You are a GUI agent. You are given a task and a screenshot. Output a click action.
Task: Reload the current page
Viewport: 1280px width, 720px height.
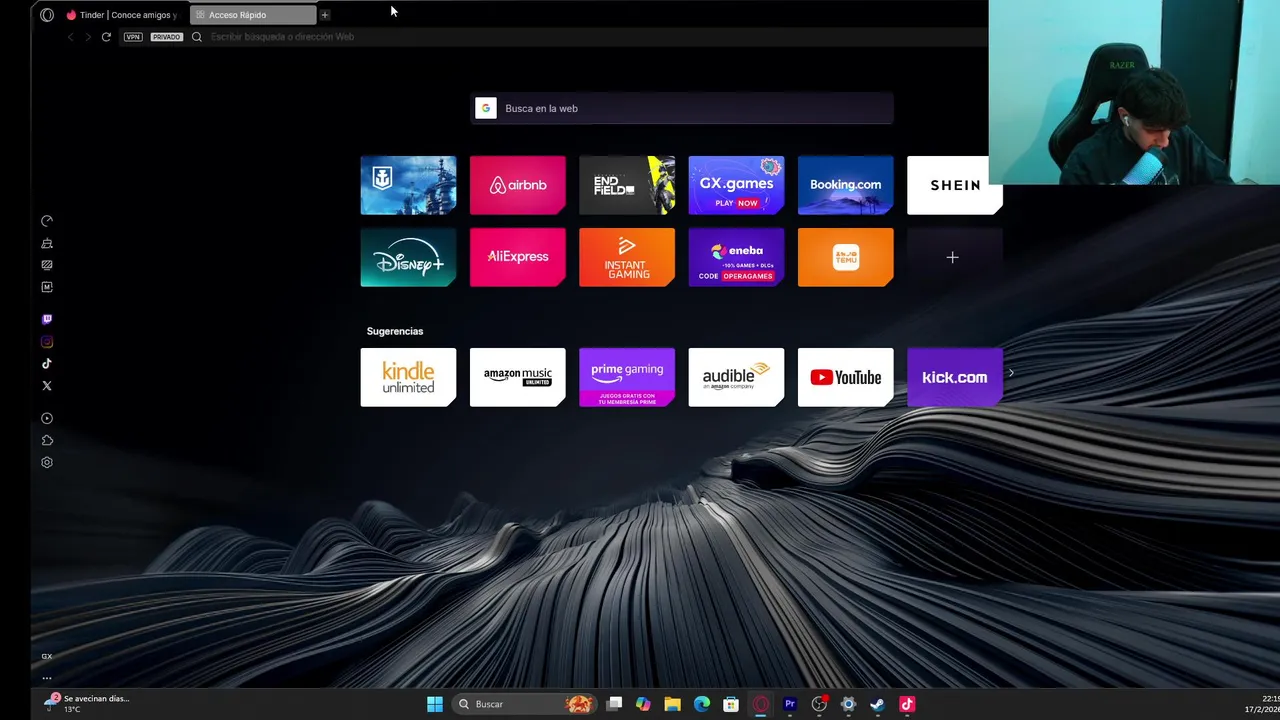pyautogui.click(x=106, y=37)
